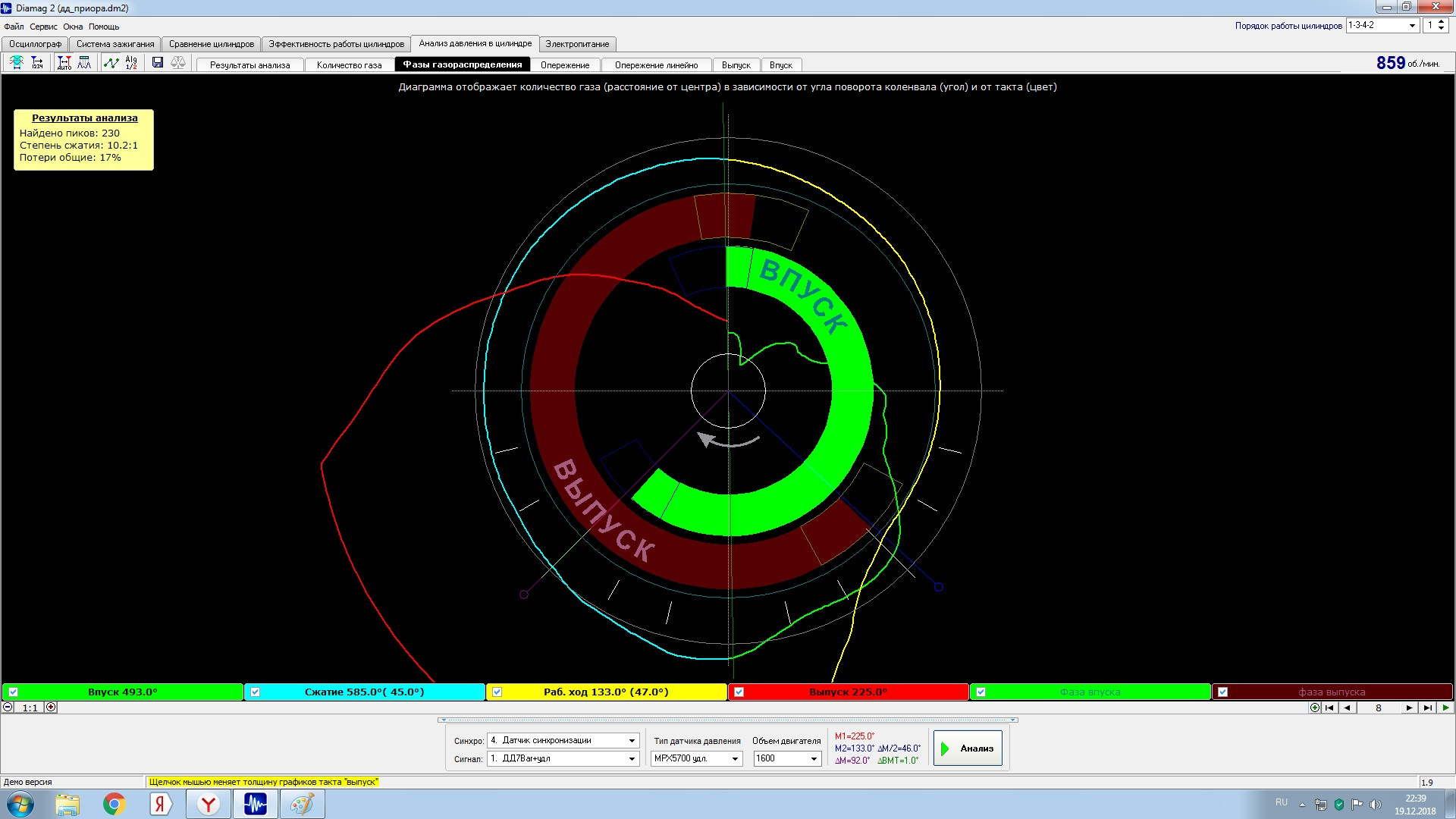
Task: Click the peak detection waveform icon
Action: tap(84, 63)
